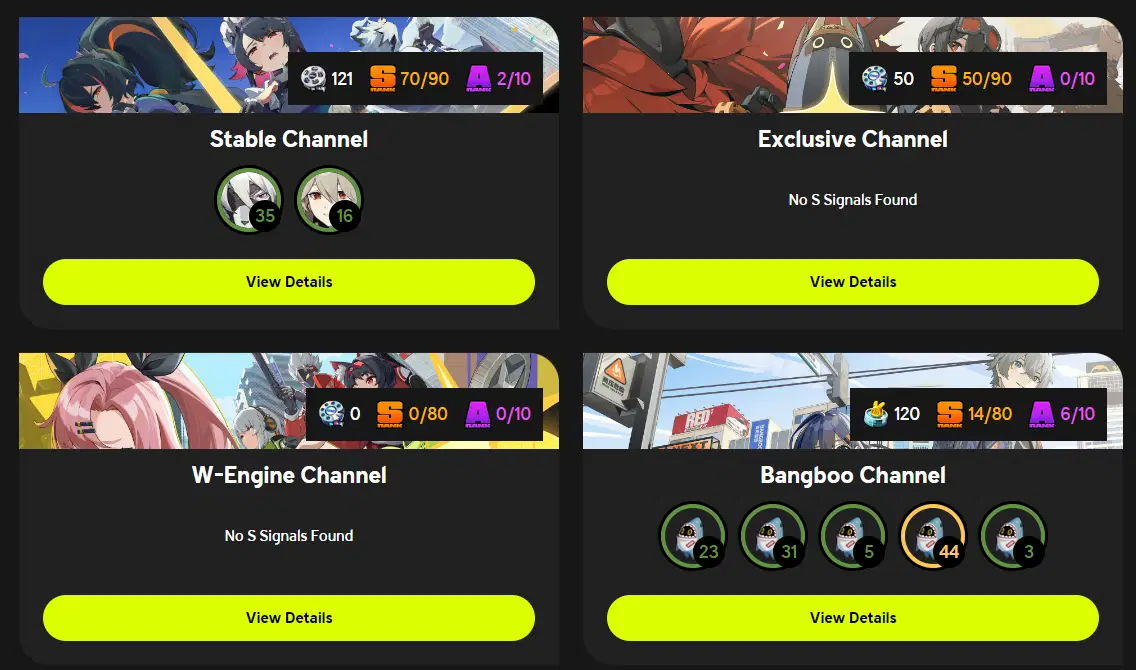Open View Details for W-Engine Channel
Viewport: 1136px width, 670px height.
(x=289, y=618)
